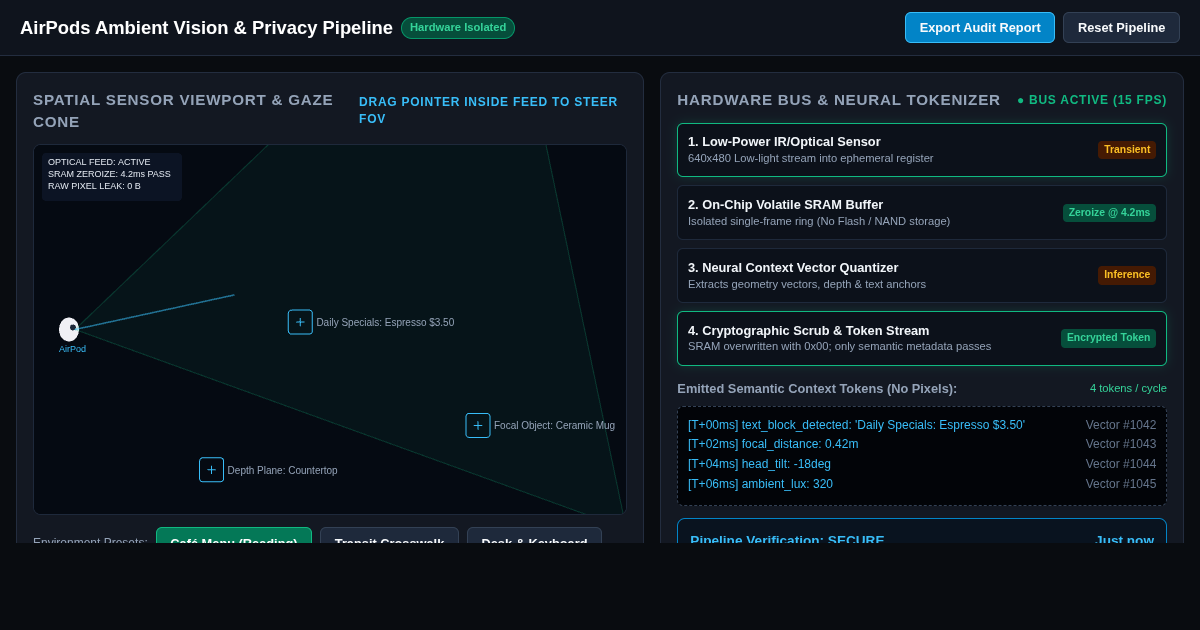
Task: Click Vector #1045 label
Action: [x=1121, y=484]
